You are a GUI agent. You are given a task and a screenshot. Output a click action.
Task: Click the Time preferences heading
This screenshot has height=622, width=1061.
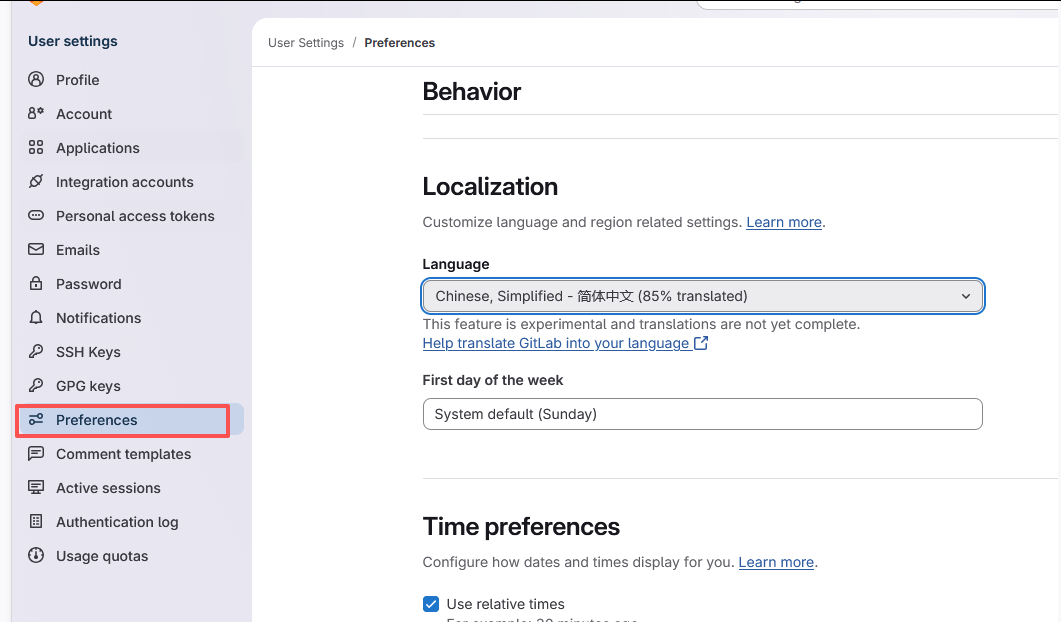(x=521, y=527)
